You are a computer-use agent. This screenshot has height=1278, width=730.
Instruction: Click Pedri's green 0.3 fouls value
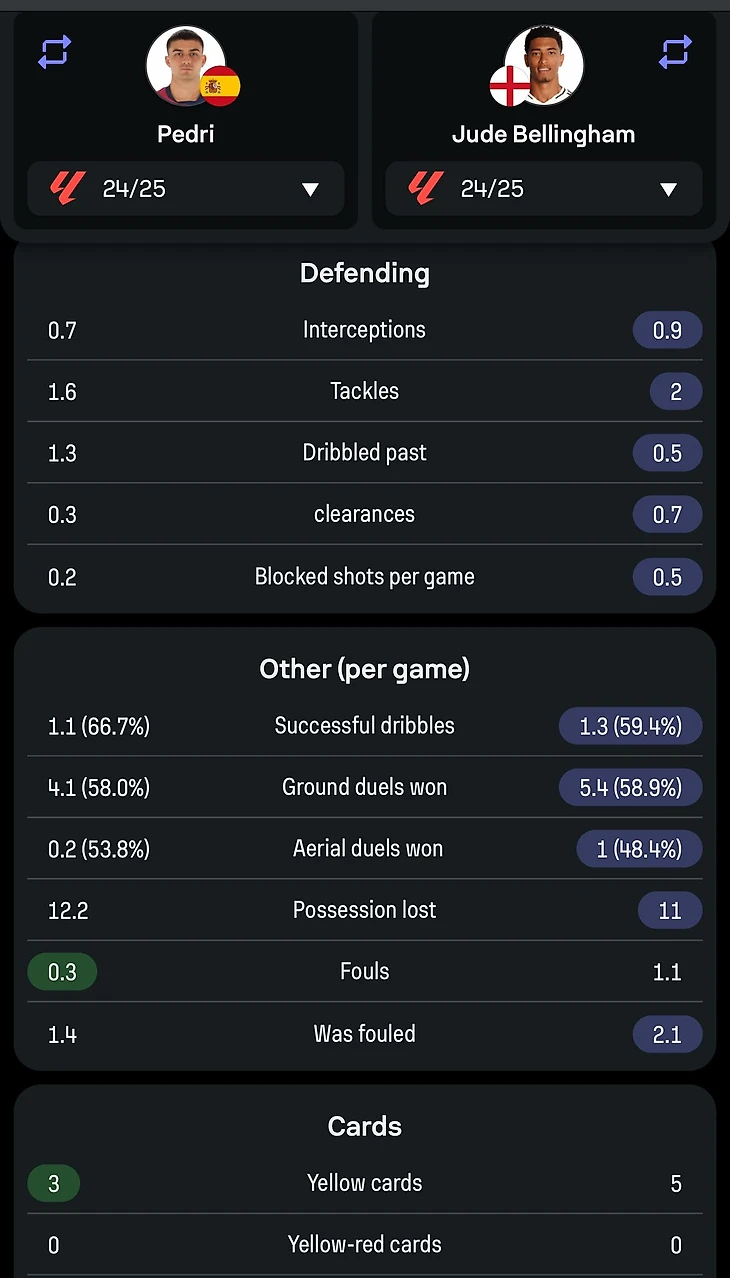tap(62, 972)
